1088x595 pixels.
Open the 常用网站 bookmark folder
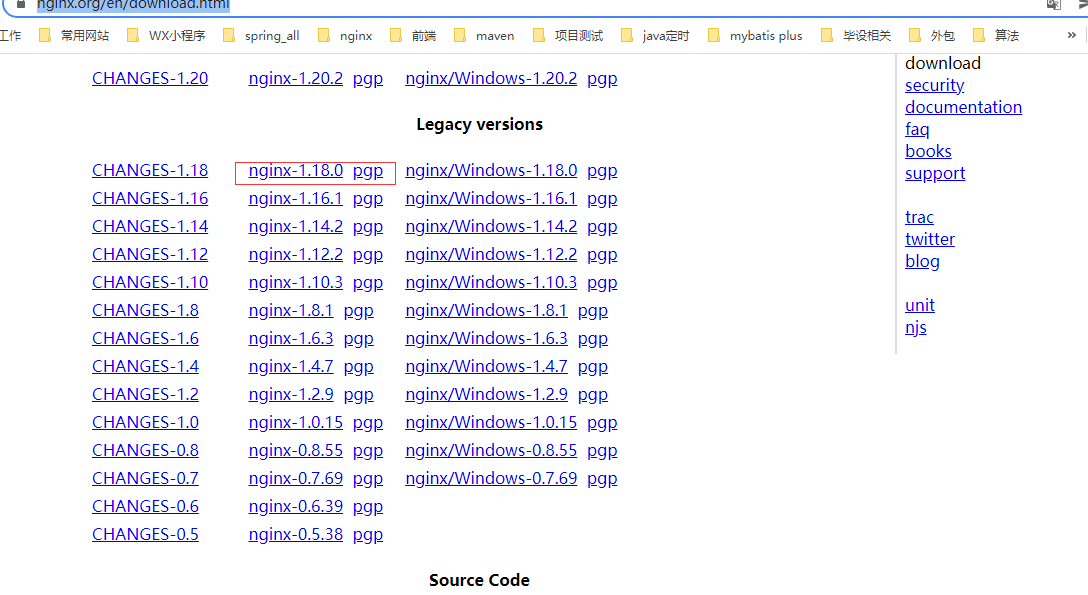click(74, 35)
